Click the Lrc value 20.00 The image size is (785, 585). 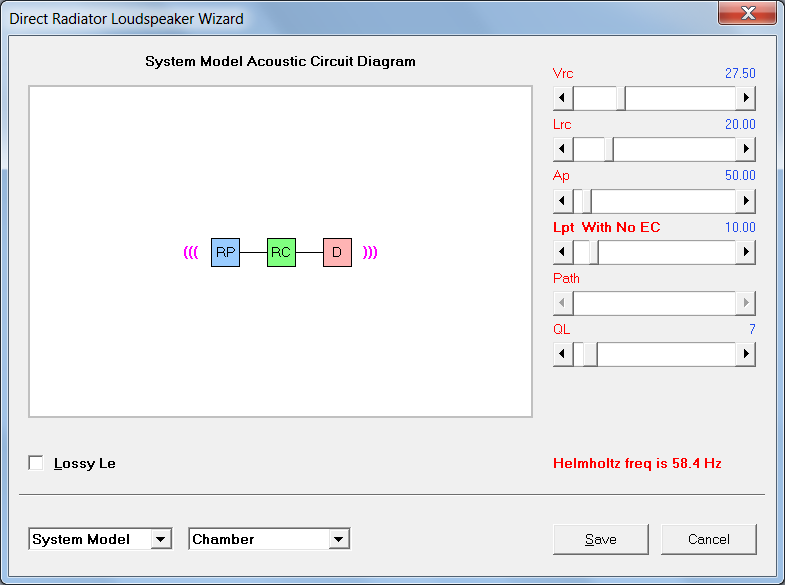pyautogui.click(x=740, y=124)
